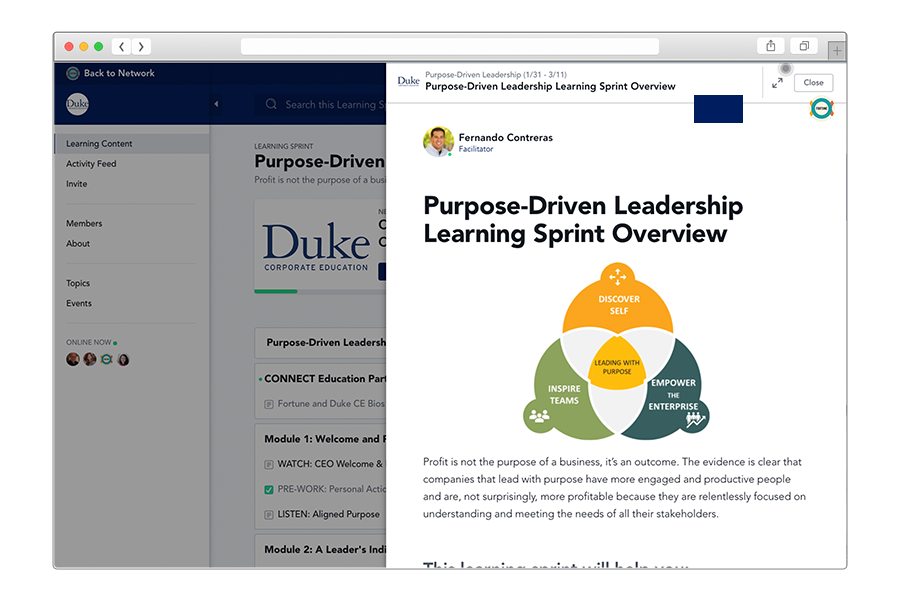Click the Leading with Purpose diagram image
This screenshot has height=600, width=900.
(616, 351)
